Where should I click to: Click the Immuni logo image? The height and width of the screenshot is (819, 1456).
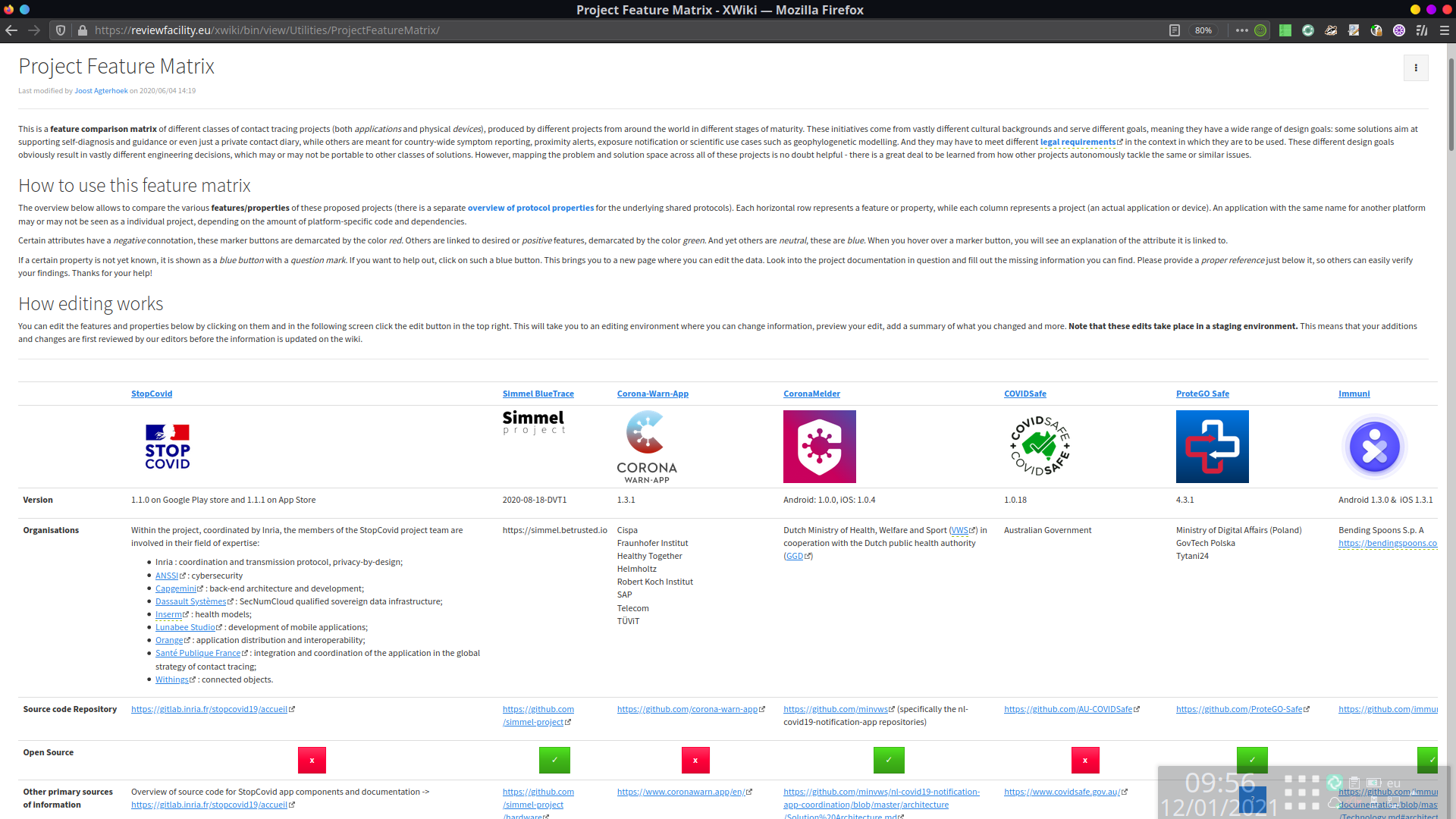1375,447
